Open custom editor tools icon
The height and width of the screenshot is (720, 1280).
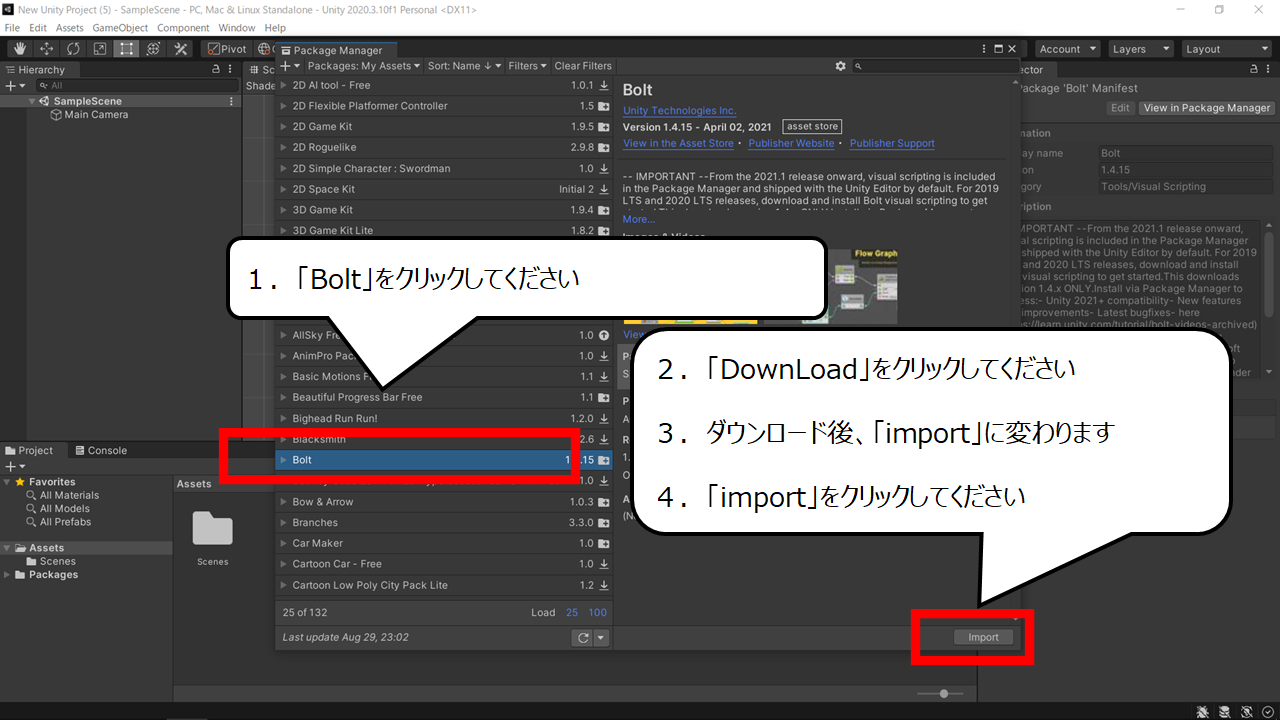[181, 48]
